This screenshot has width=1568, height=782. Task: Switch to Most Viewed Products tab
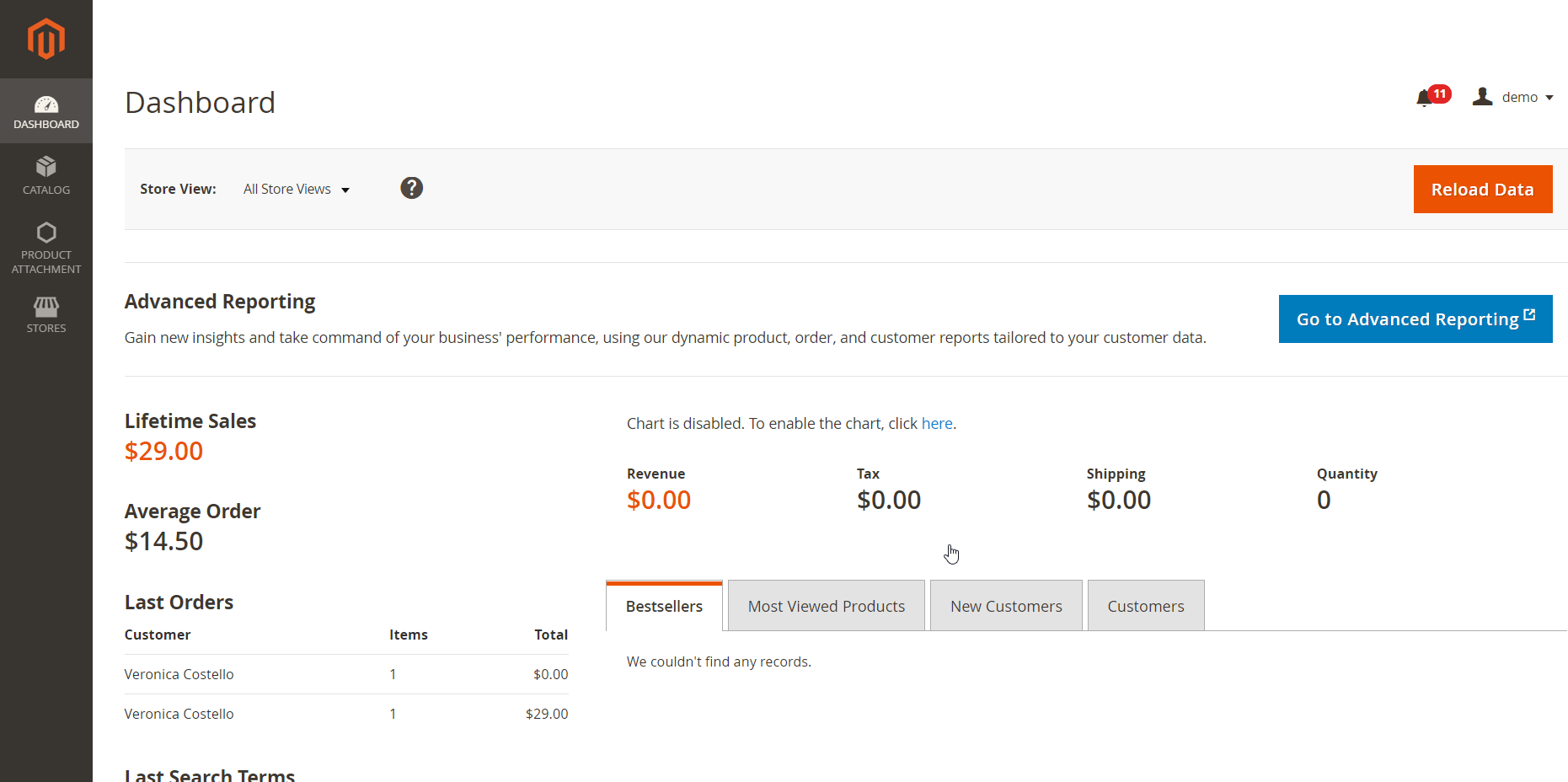[x=826, y=607]
